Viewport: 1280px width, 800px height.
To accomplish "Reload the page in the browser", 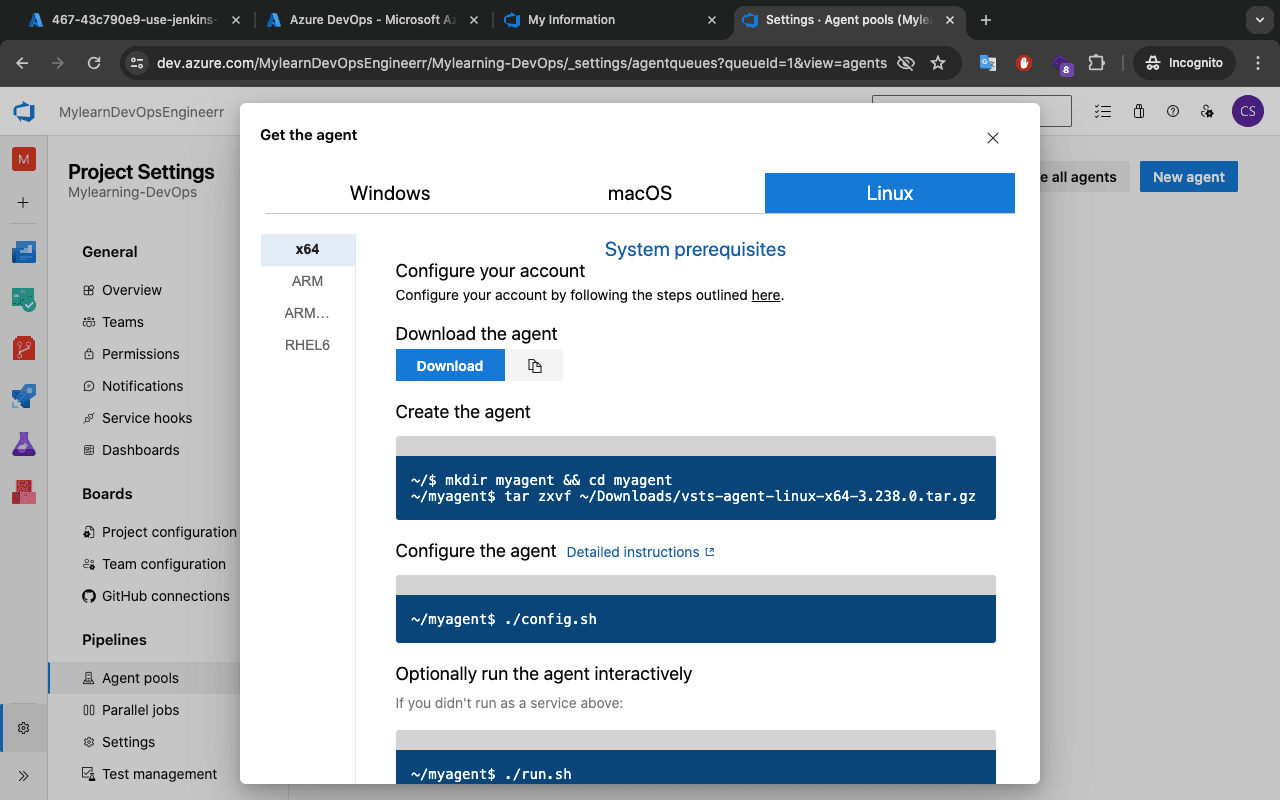I will tap(94, 63).
